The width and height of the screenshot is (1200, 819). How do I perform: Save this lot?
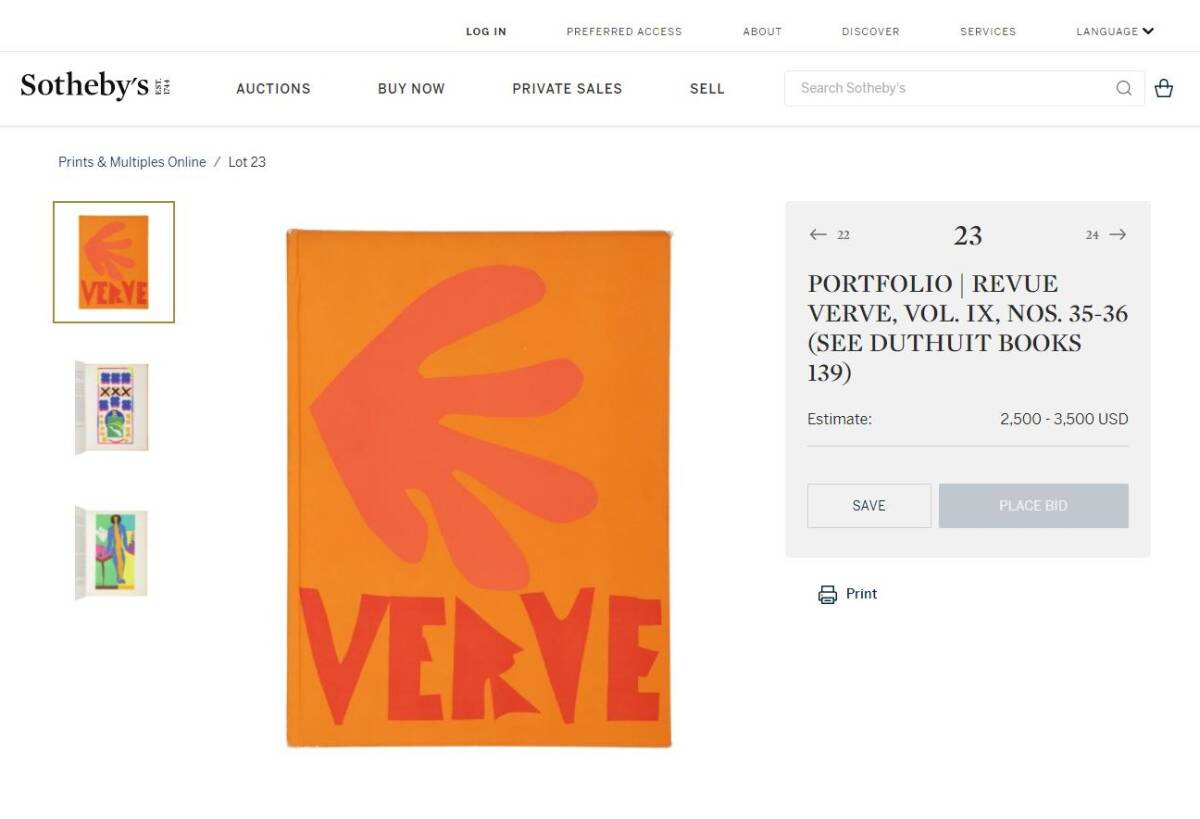(x=869, y=506)
